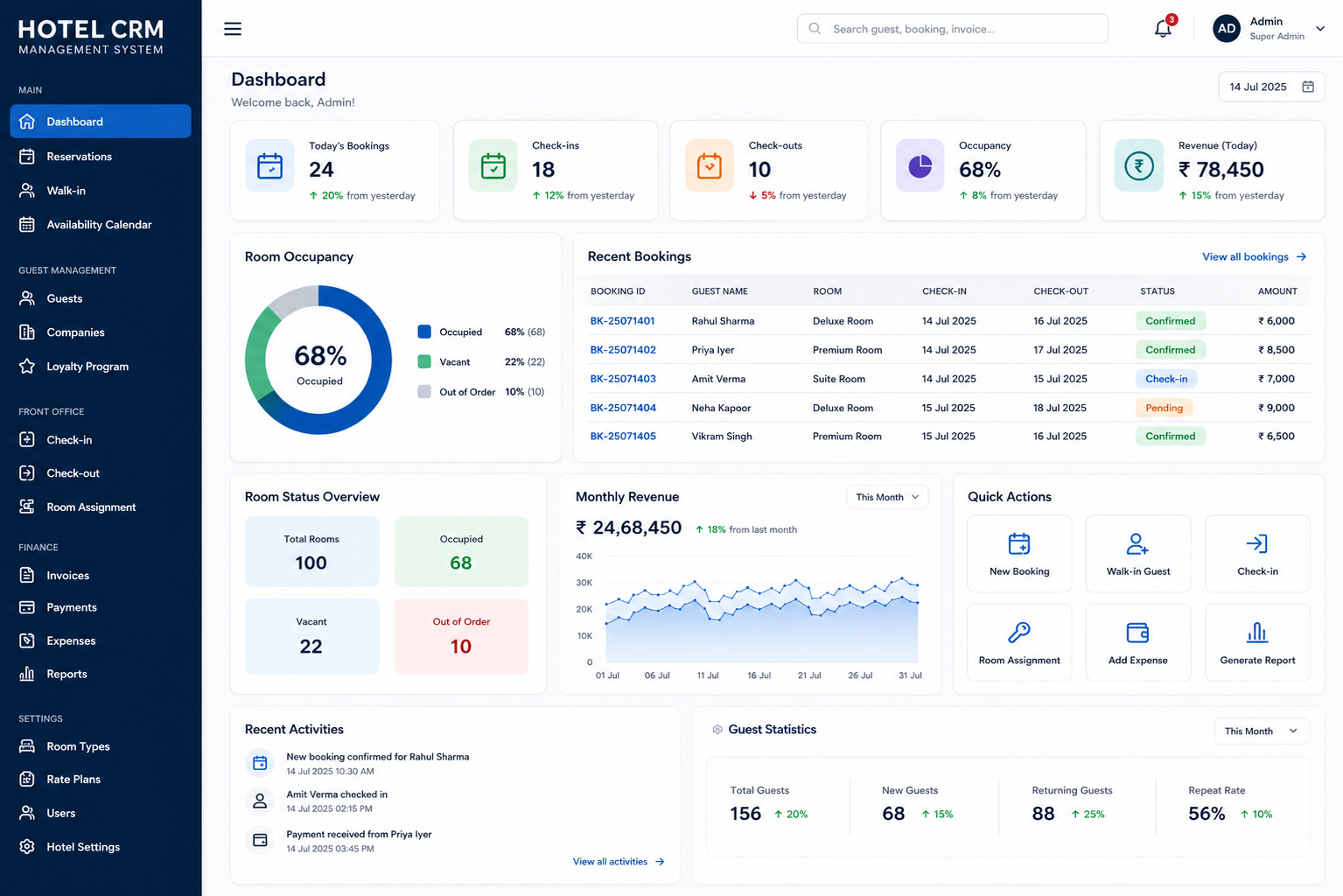Open the 14 Jul 2025 date picker
1343x896 pixels.
(1271, 87)
